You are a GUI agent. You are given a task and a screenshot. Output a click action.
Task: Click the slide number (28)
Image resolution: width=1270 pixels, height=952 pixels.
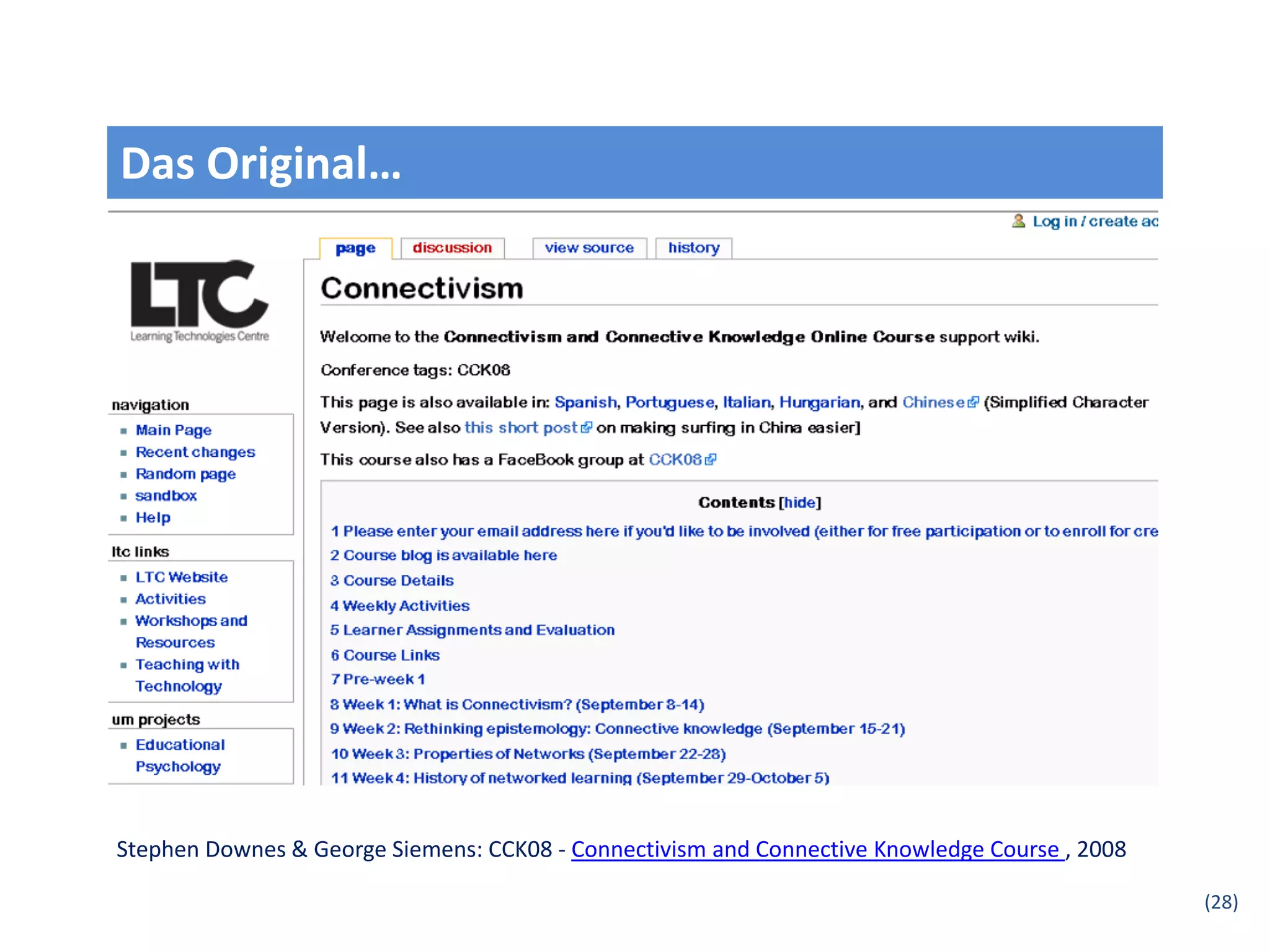[1221, 902]
